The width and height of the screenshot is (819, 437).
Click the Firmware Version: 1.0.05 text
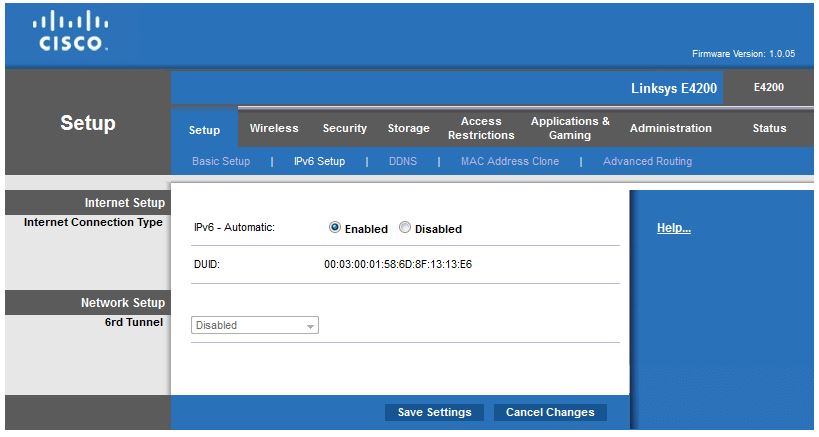pos(744,54)
